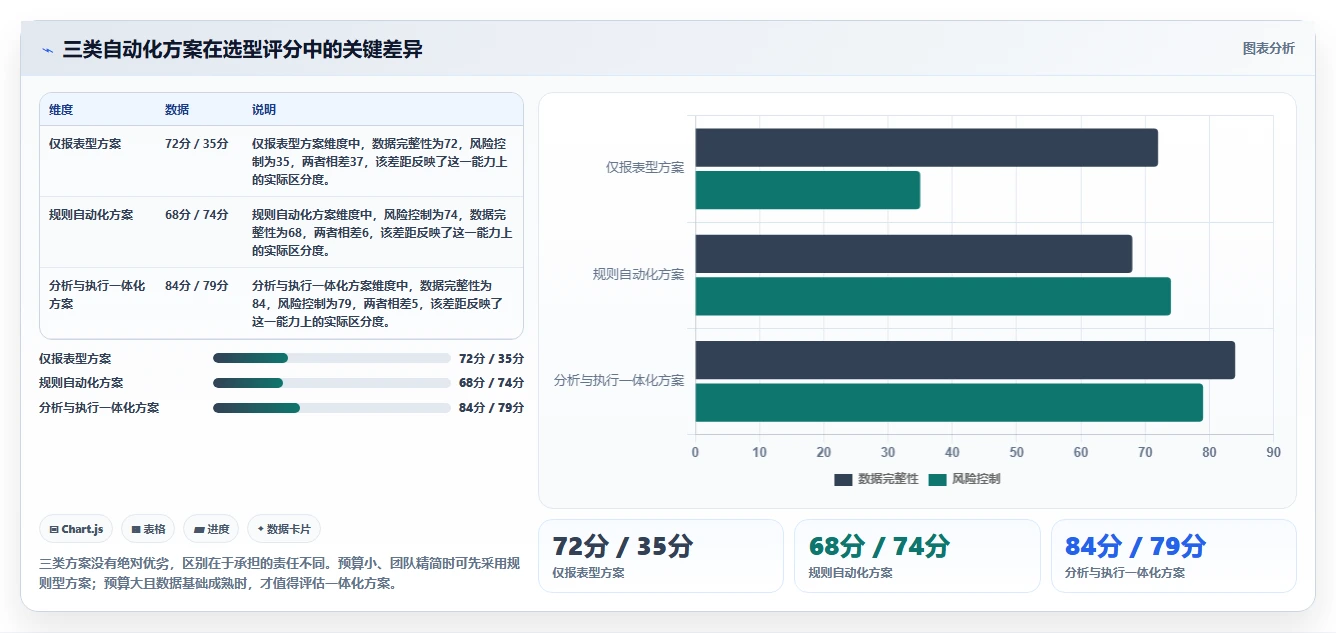
Task: Click the 仅报表型方案 description text in table
Action: point(382,162)
